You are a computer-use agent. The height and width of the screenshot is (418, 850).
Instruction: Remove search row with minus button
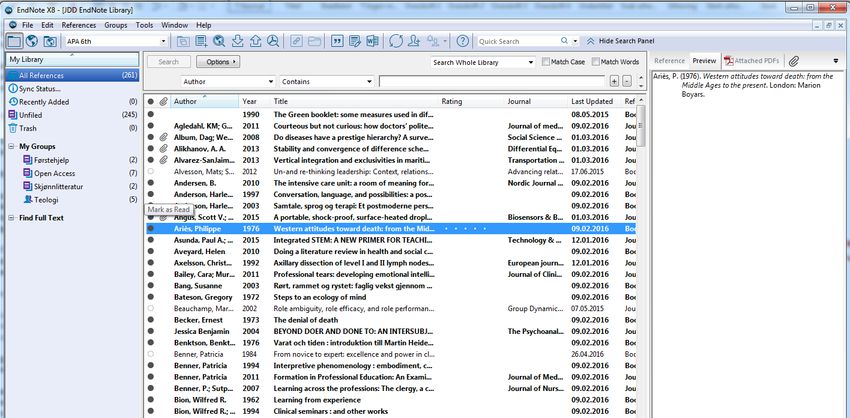pyautogui.click(x=627, y=81)
